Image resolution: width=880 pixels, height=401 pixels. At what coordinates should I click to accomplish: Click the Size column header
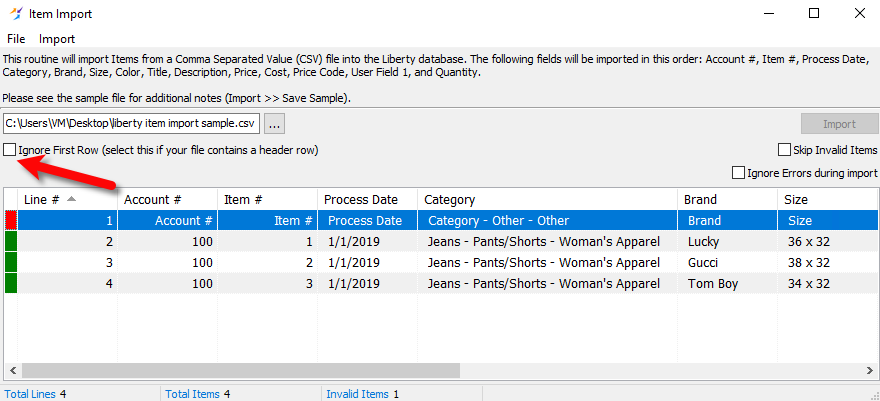coord(827,199)
